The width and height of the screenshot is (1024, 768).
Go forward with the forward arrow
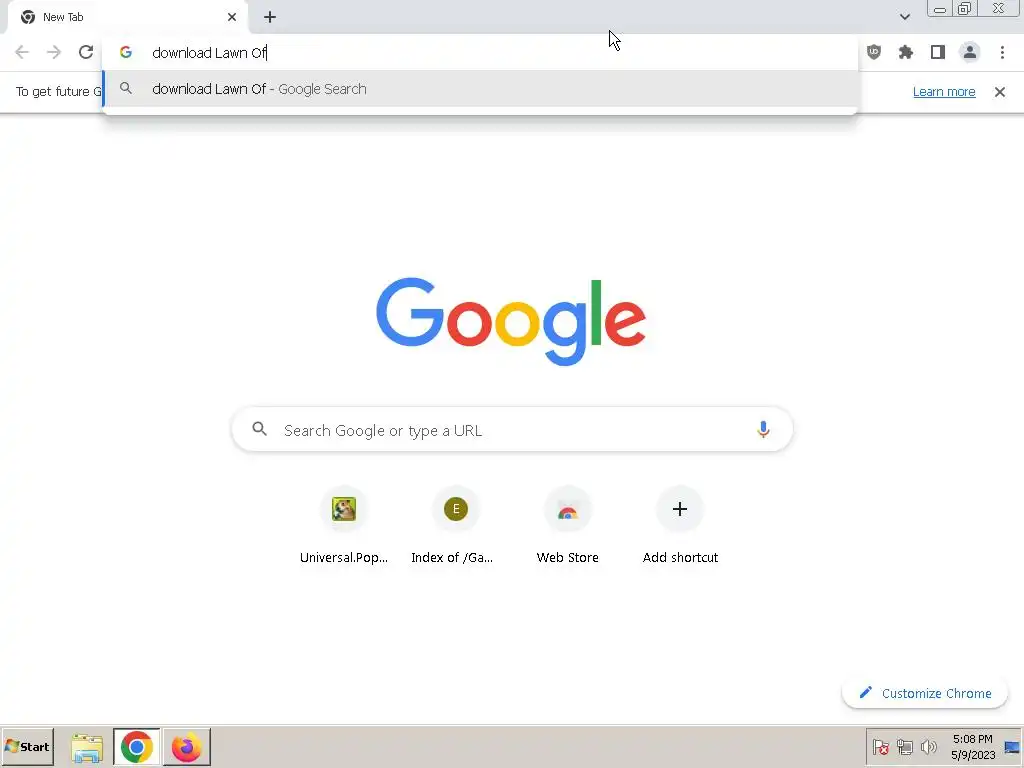click(x=54, y=52)
